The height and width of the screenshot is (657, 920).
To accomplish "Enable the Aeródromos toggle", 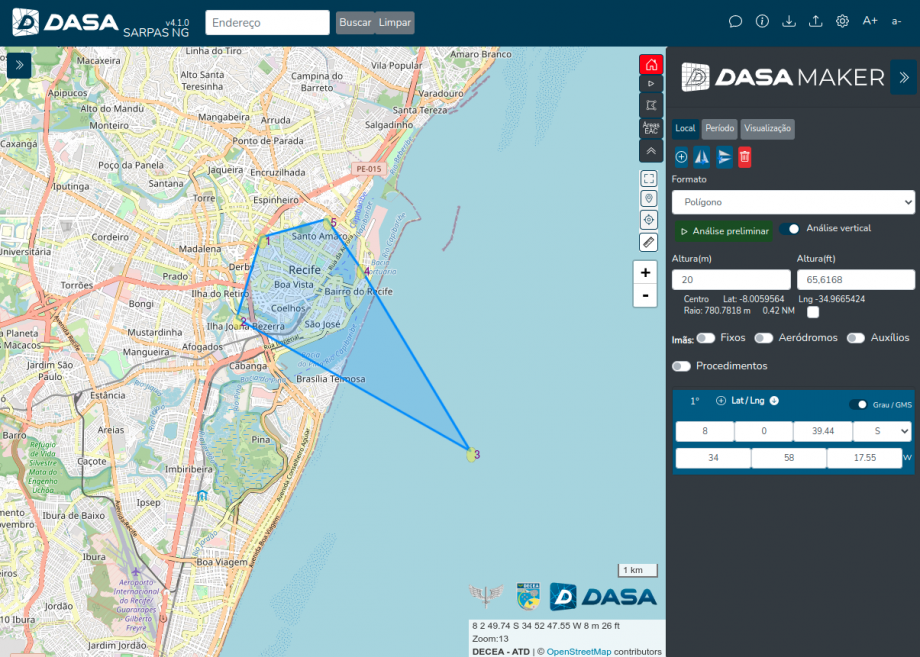I will tap(764, 338).
